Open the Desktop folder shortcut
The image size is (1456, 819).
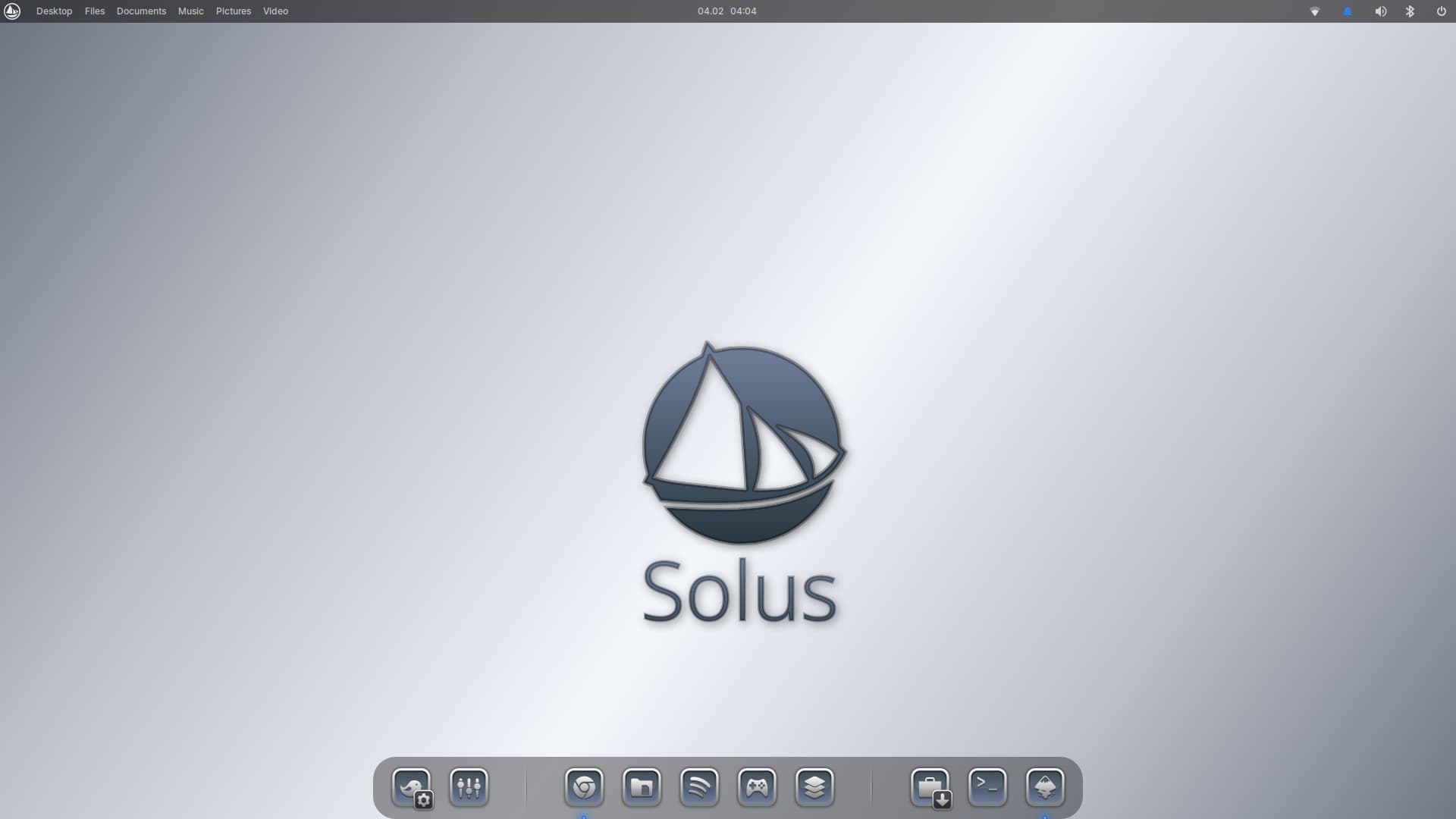click(54, 11)
